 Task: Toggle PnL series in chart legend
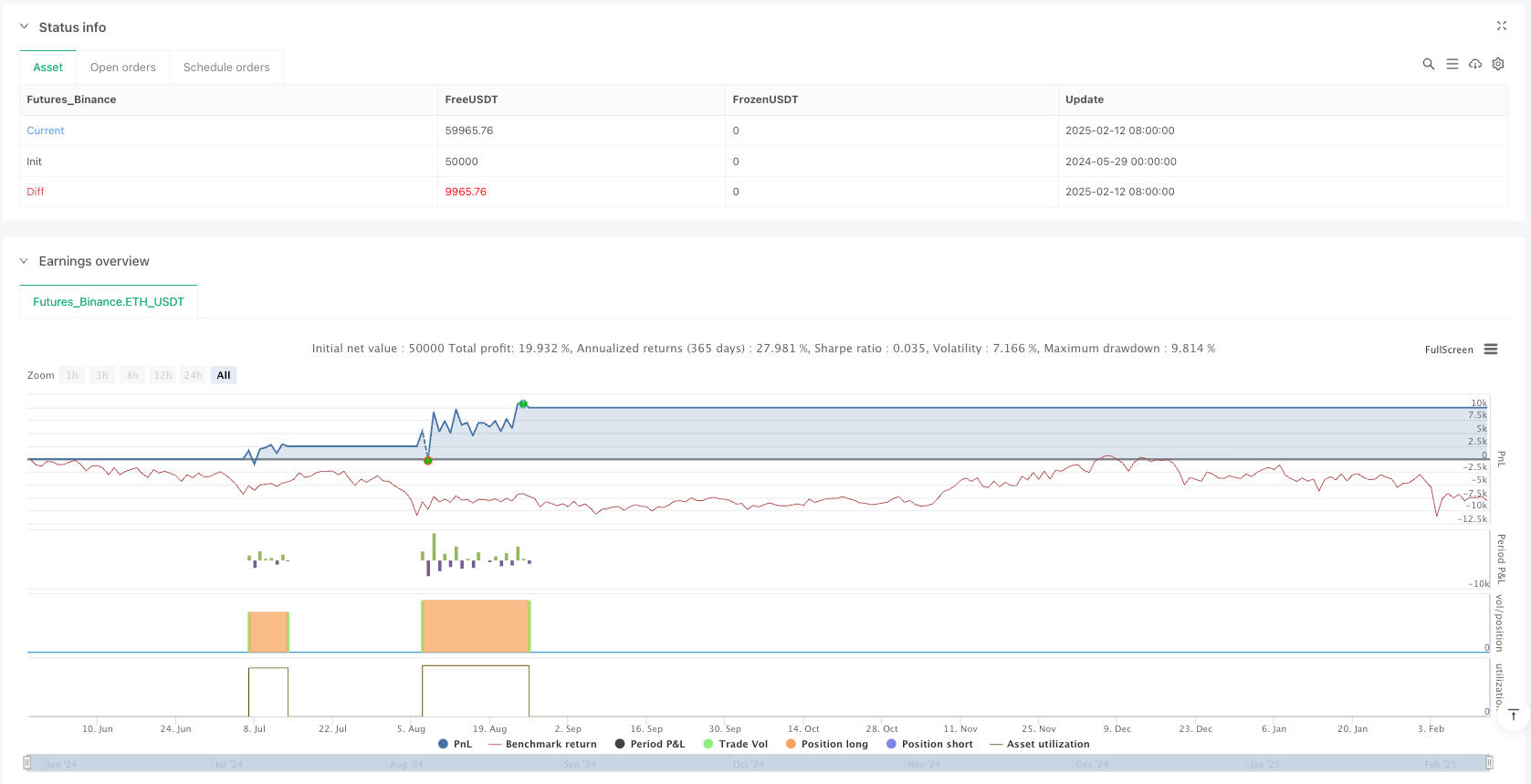pyautogui.click(x=456, y=744)
